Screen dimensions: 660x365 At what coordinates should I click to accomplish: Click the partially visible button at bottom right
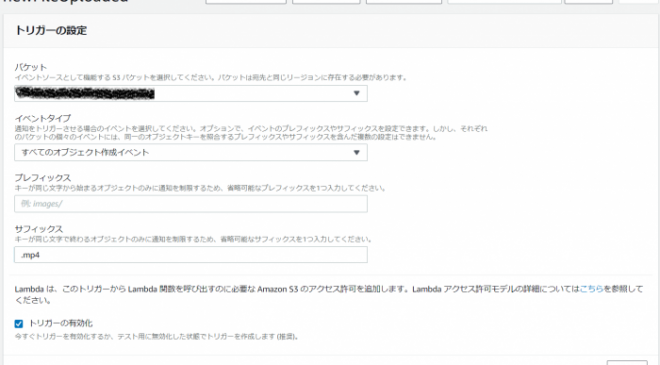(x=627, y=362)
